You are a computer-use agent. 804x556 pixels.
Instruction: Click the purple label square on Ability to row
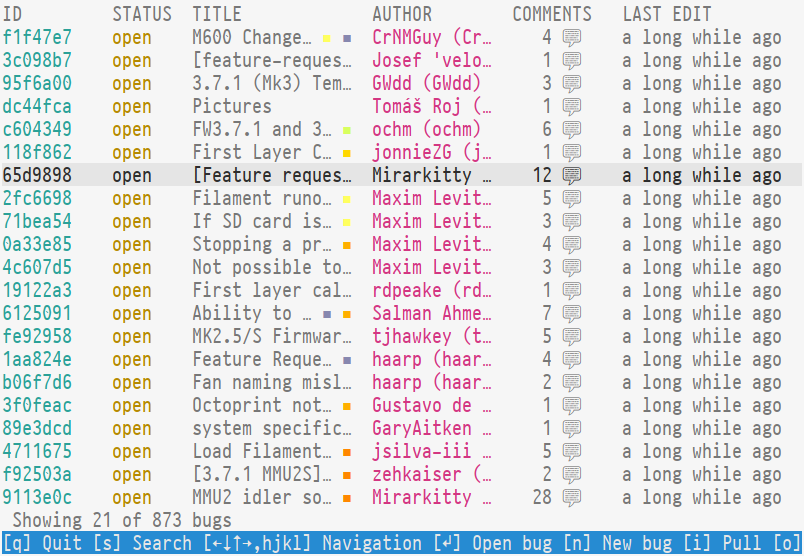tap(327, 314)
